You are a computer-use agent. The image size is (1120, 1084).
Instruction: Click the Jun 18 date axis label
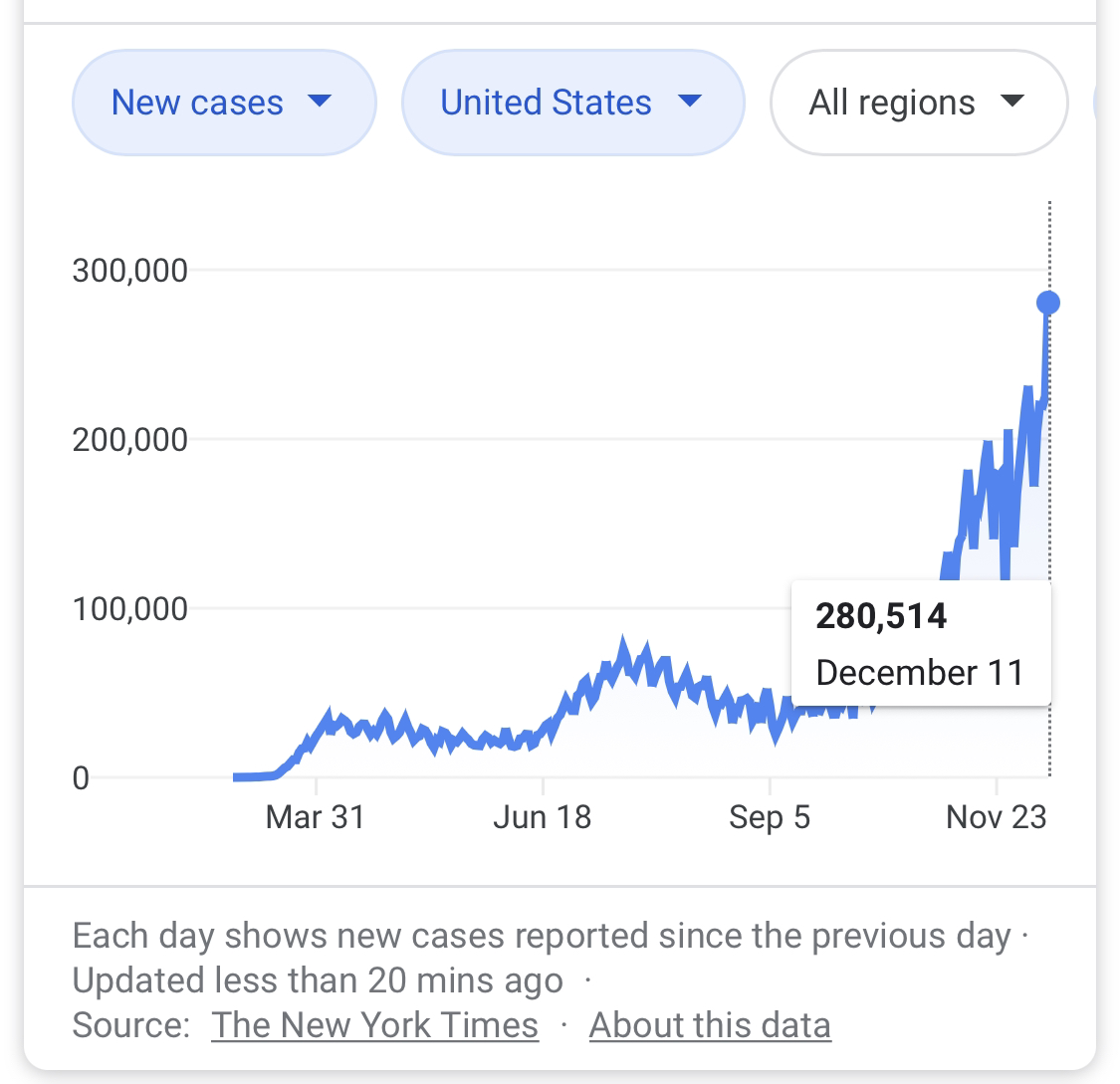click(x=543, y=818)
